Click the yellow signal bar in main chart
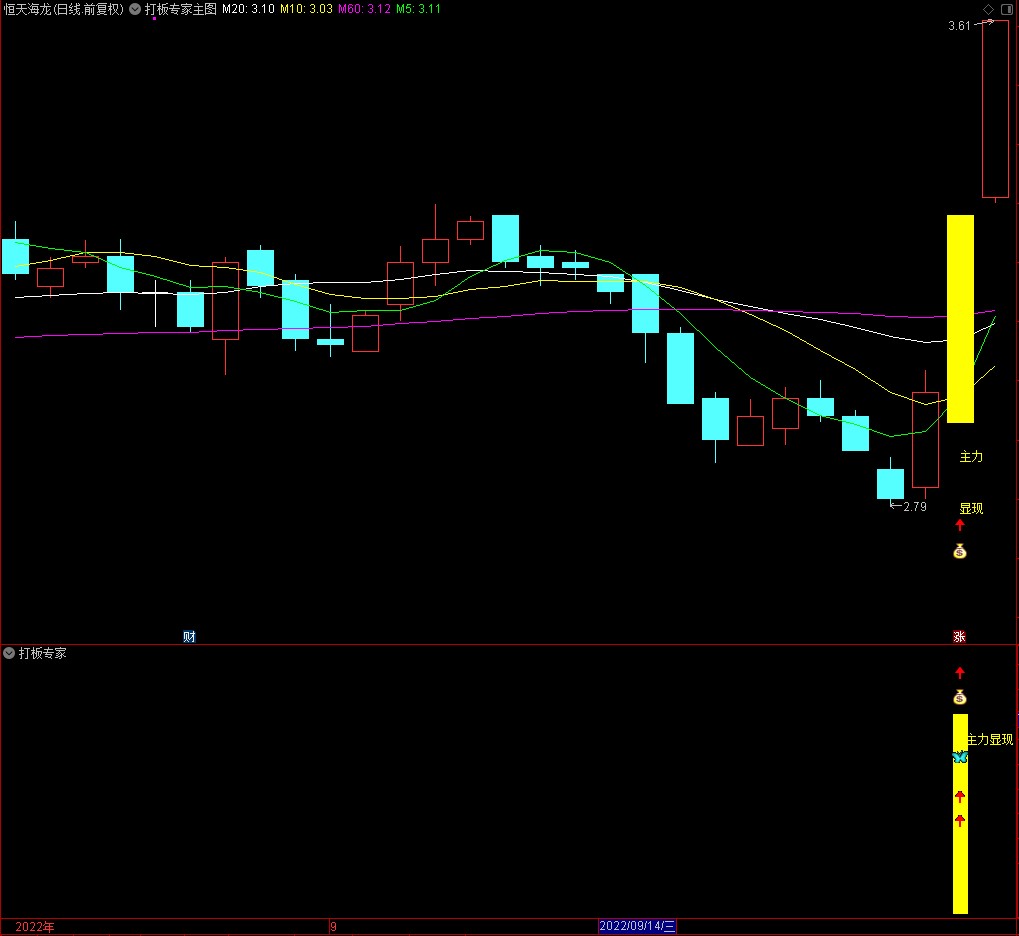1019x936 pixels. (x=960, y=318)
